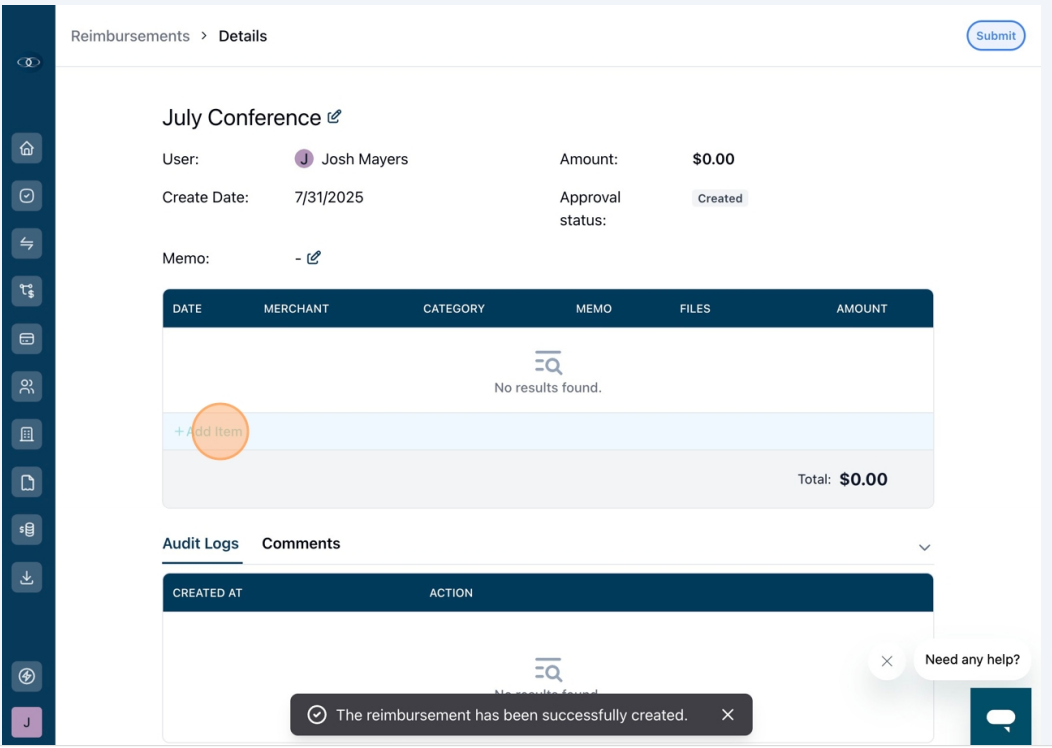Click the Submit button
Image resolution: width=1052 pixels, height=748 pixels.
coord(996,36)
